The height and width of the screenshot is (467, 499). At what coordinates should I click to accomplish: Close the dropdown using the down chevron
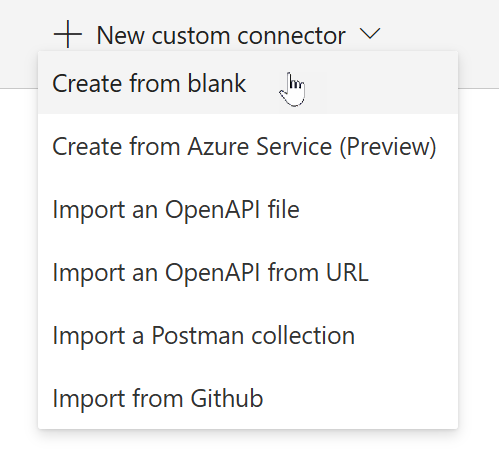point(370,34)
